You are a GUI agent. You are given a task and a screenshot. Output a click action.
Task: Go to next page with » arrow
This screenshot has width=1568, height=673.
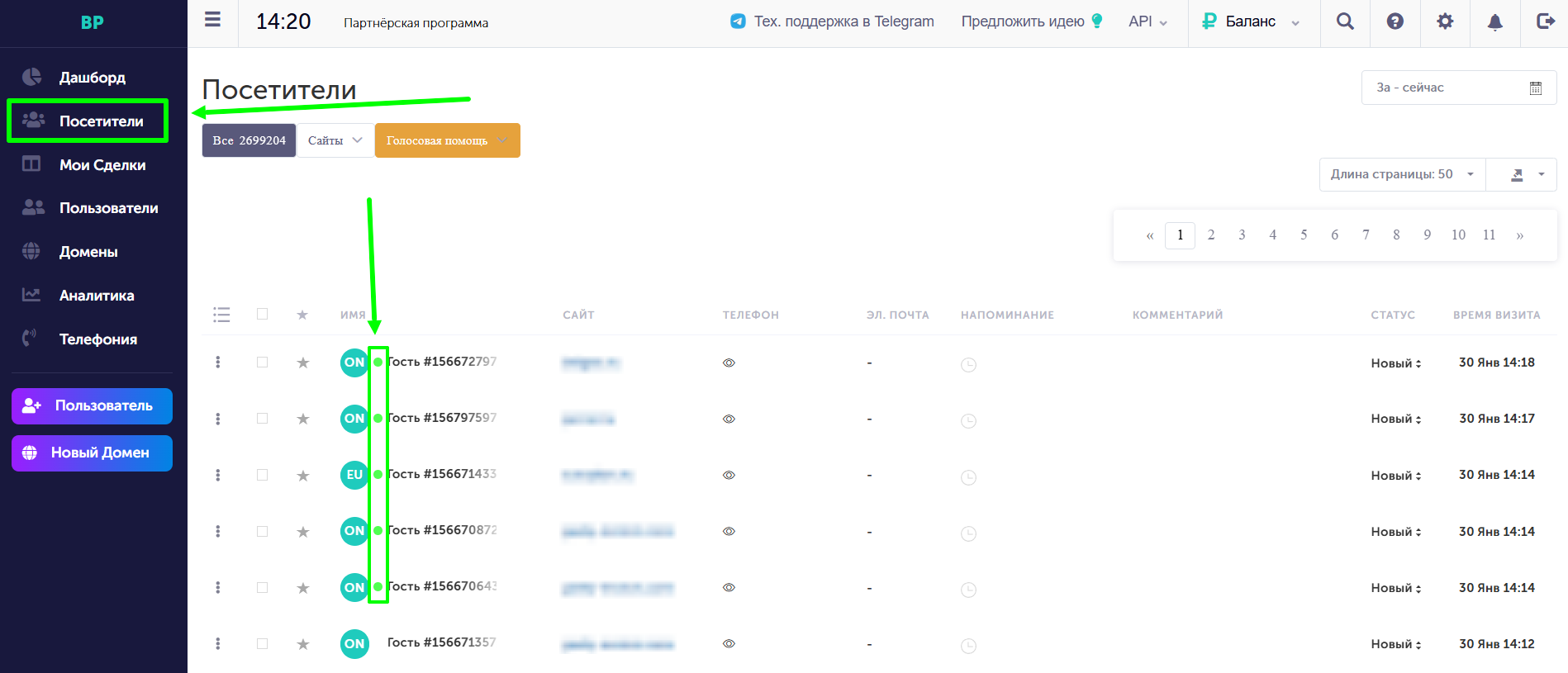[x=1520, y=235]
